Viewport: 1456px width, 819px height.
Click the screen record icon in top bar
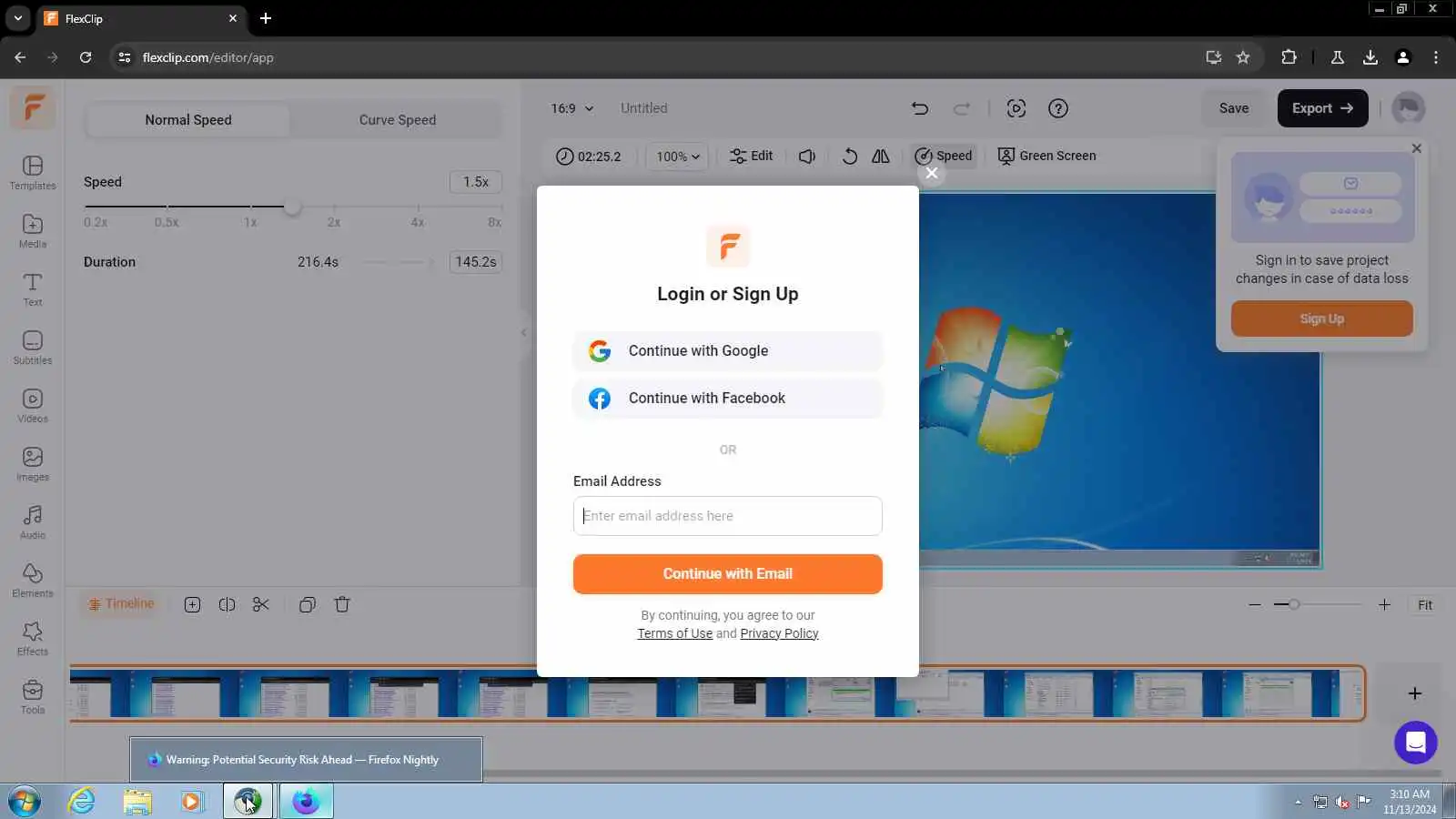tap(1016, 108)
